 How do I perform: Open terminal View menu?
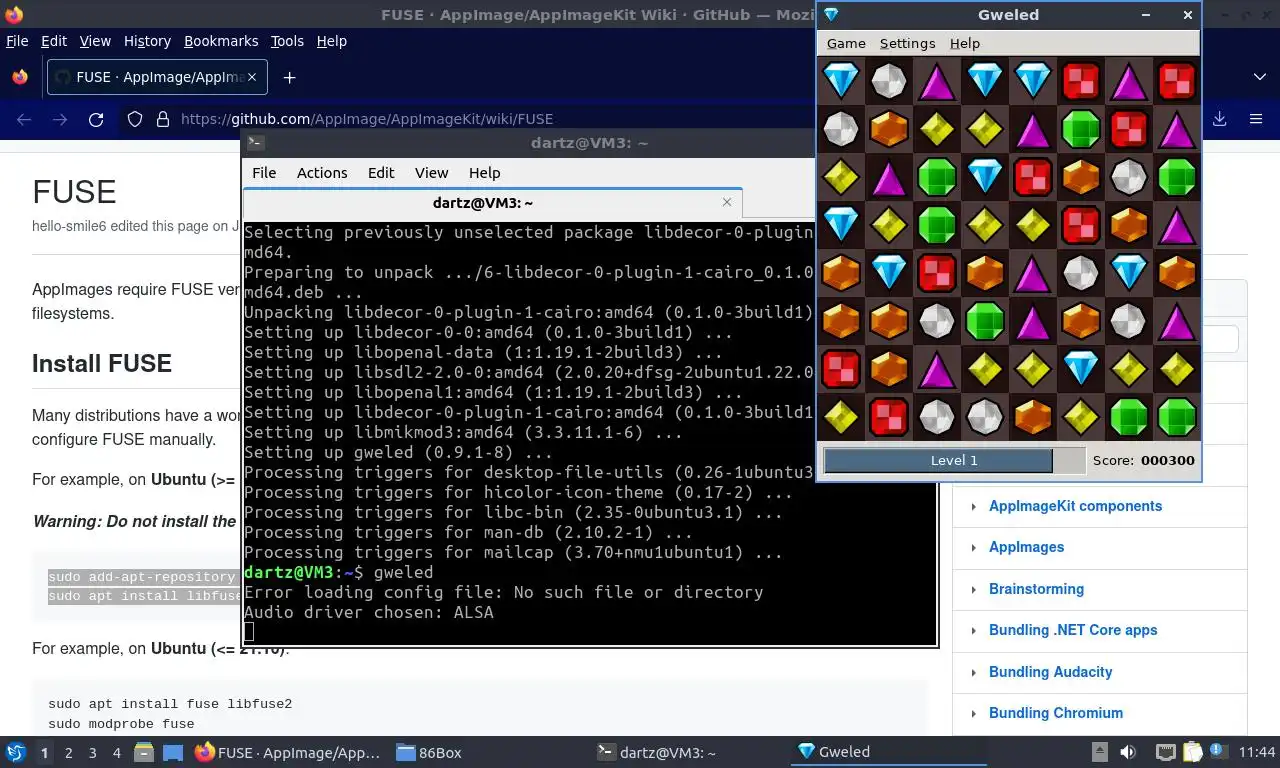click(x=432, y=172)
